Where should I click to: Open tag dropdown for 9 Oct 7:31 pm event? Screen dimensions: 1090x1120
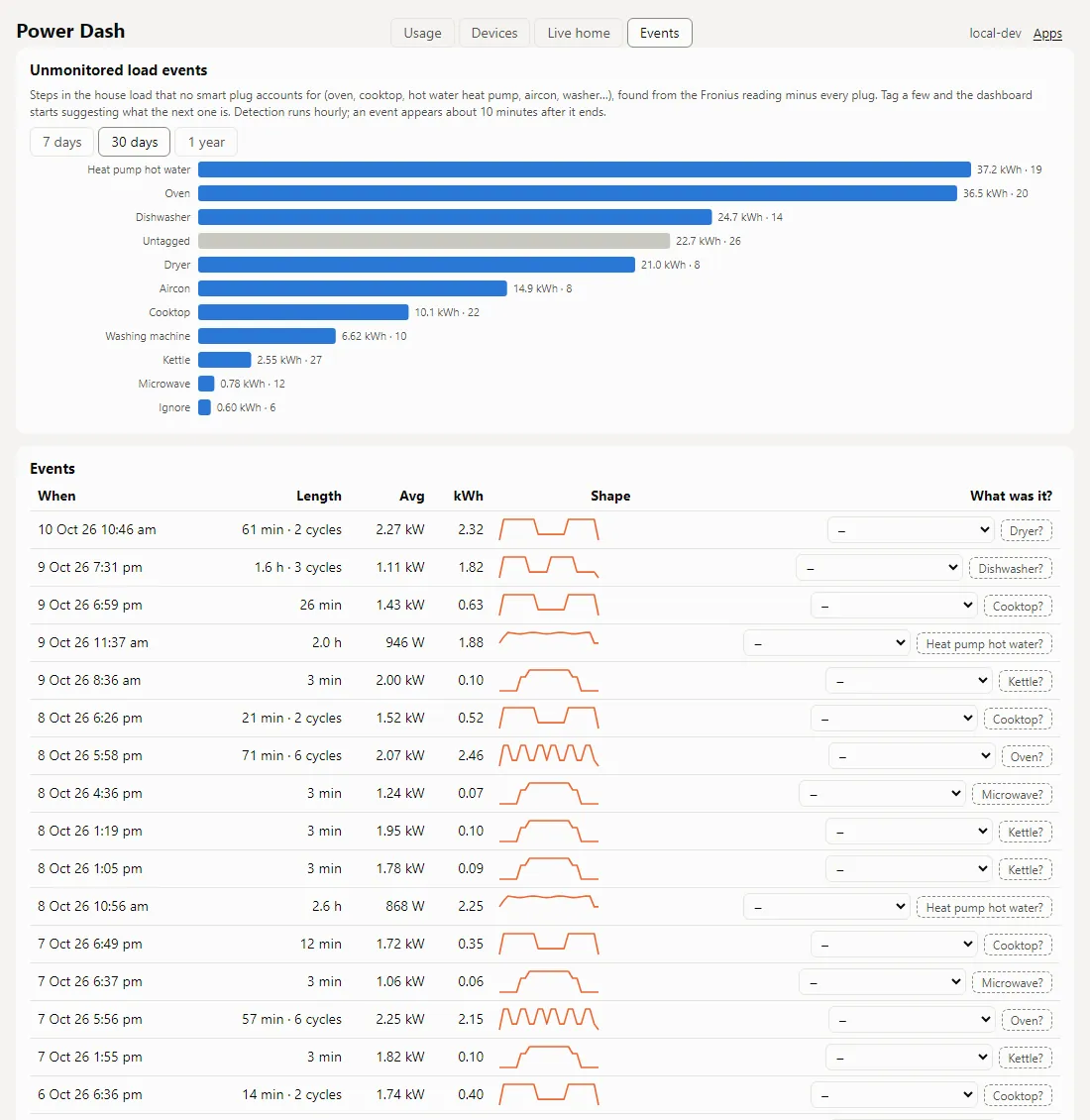879,568
